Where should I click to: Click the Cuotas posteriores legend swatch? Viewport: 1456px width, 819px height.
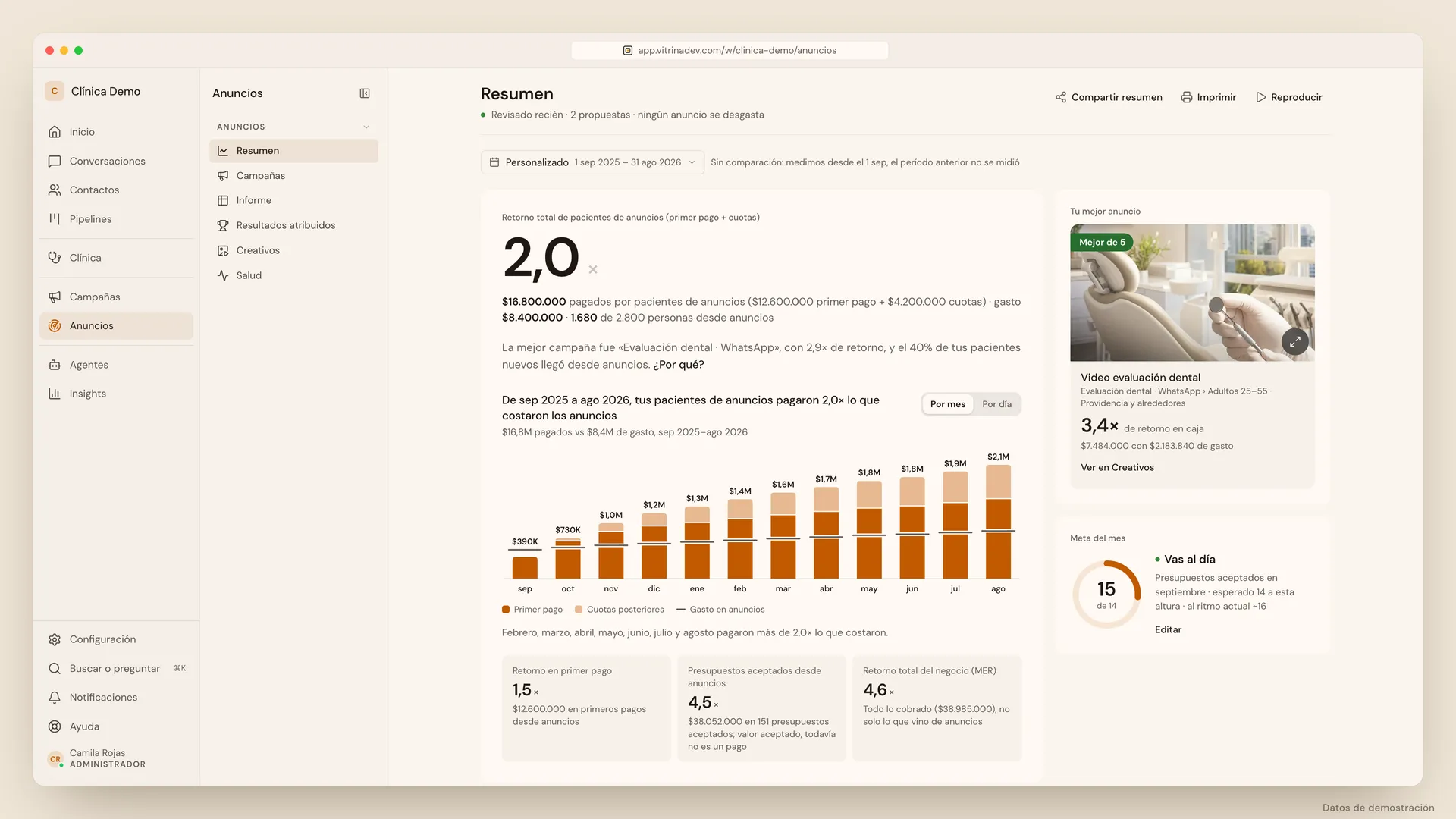click(579, 610)
